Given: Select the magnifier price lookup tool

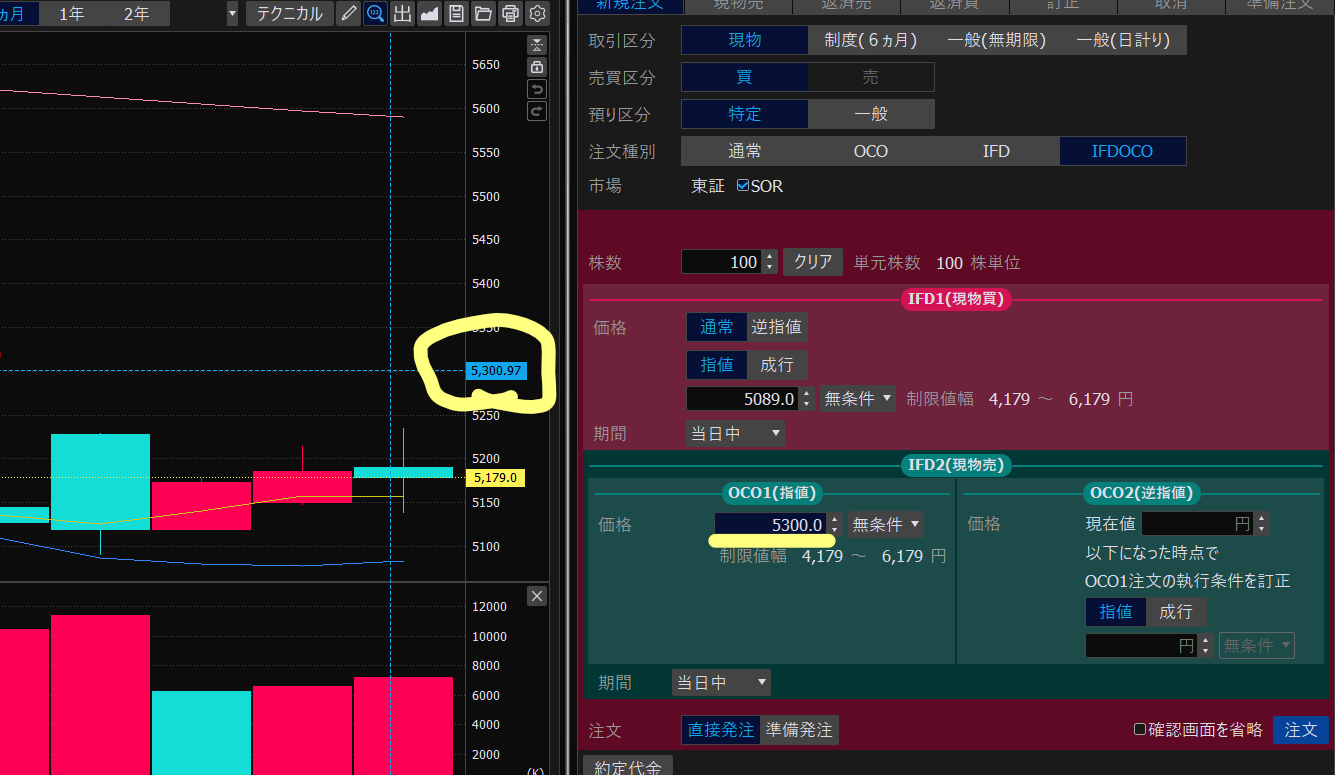Looking at the screenshot, I should point(375,13).
